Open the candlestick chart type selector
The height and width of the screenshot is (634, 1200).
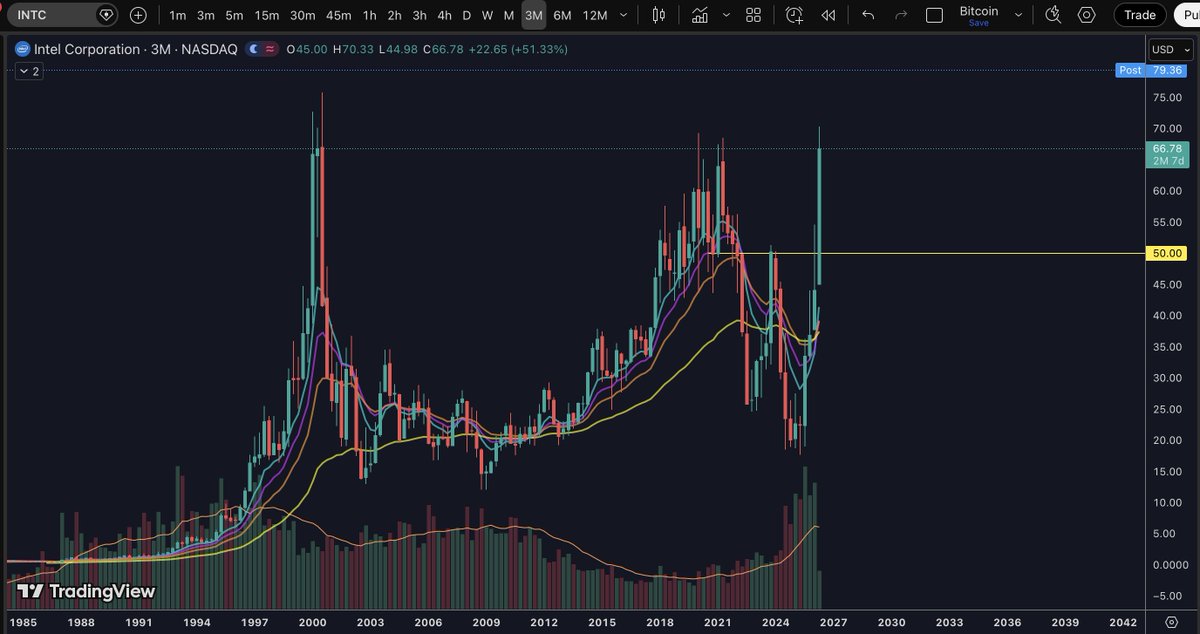click(x=658, y=15)
